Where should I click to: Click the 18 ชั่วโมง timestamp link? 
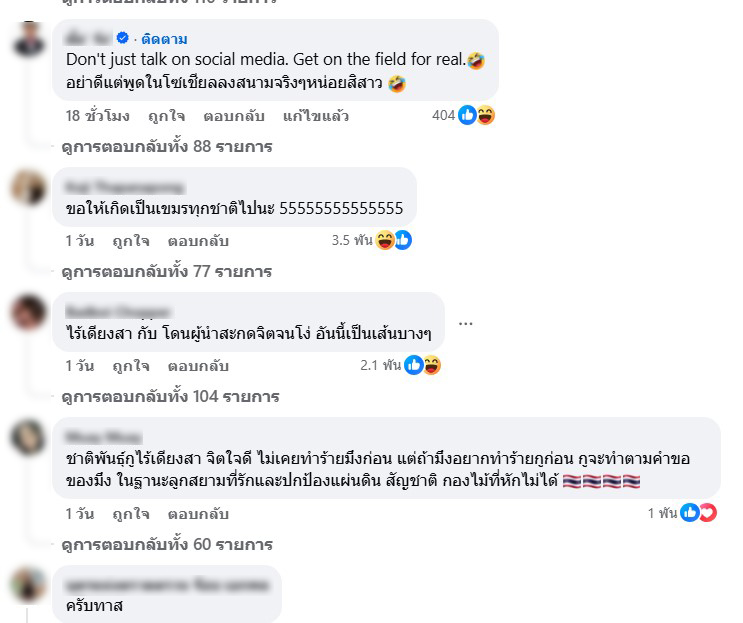97,116
